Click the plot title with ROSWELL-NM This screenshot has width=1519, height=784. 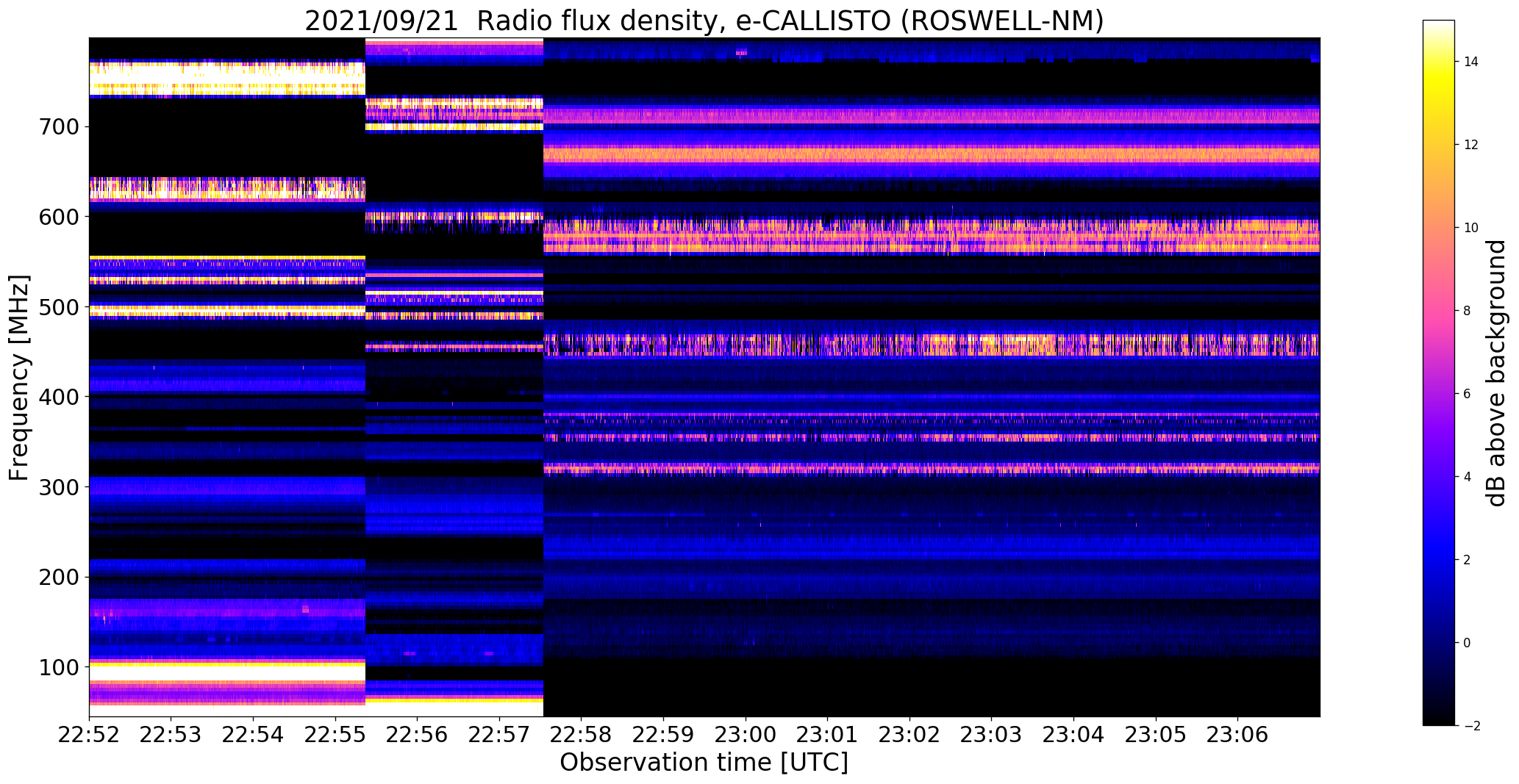[x=704, y=21]
